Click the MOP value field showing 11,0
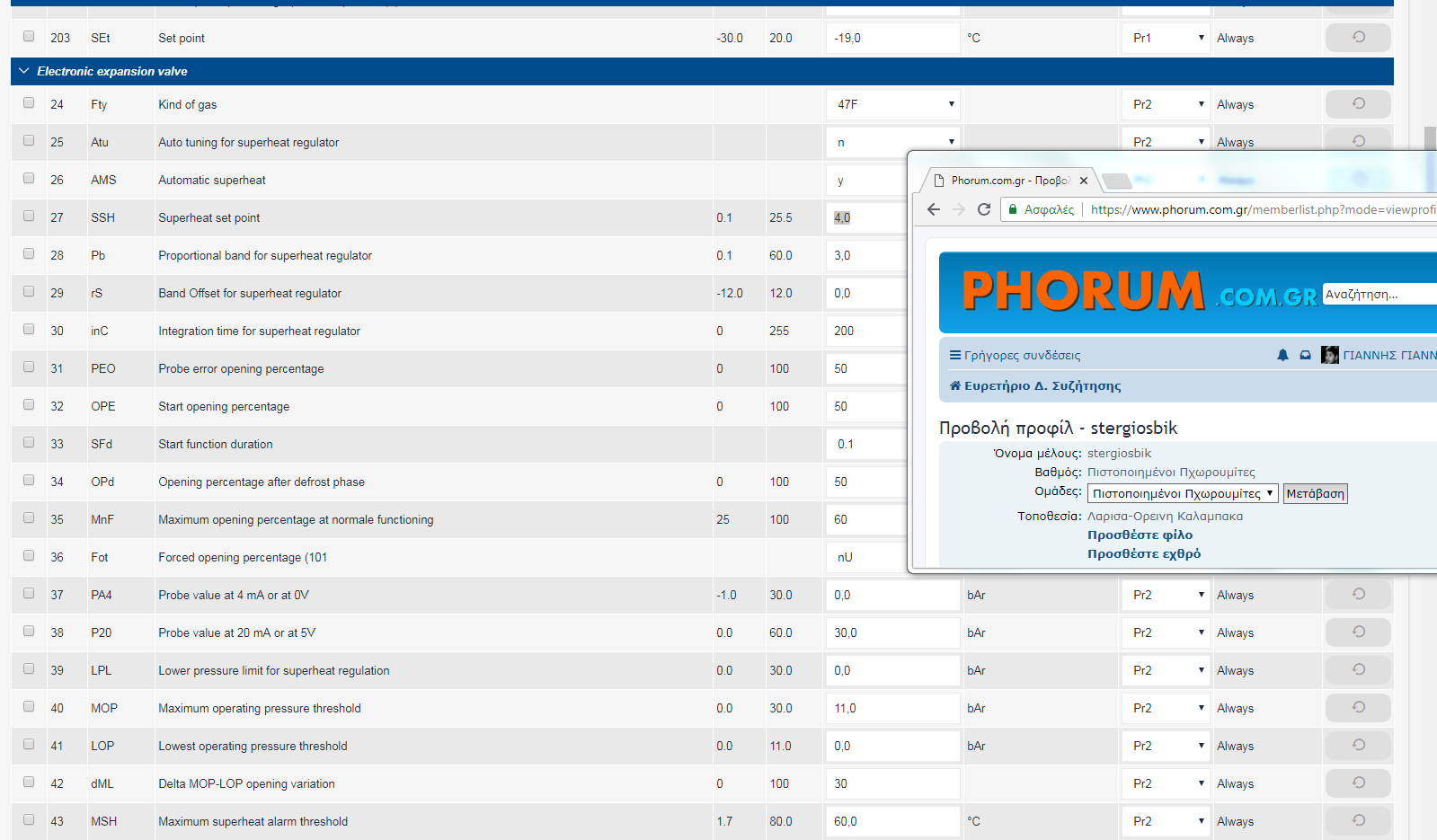This screenshot has width=1437, height=840. [892, 708]
